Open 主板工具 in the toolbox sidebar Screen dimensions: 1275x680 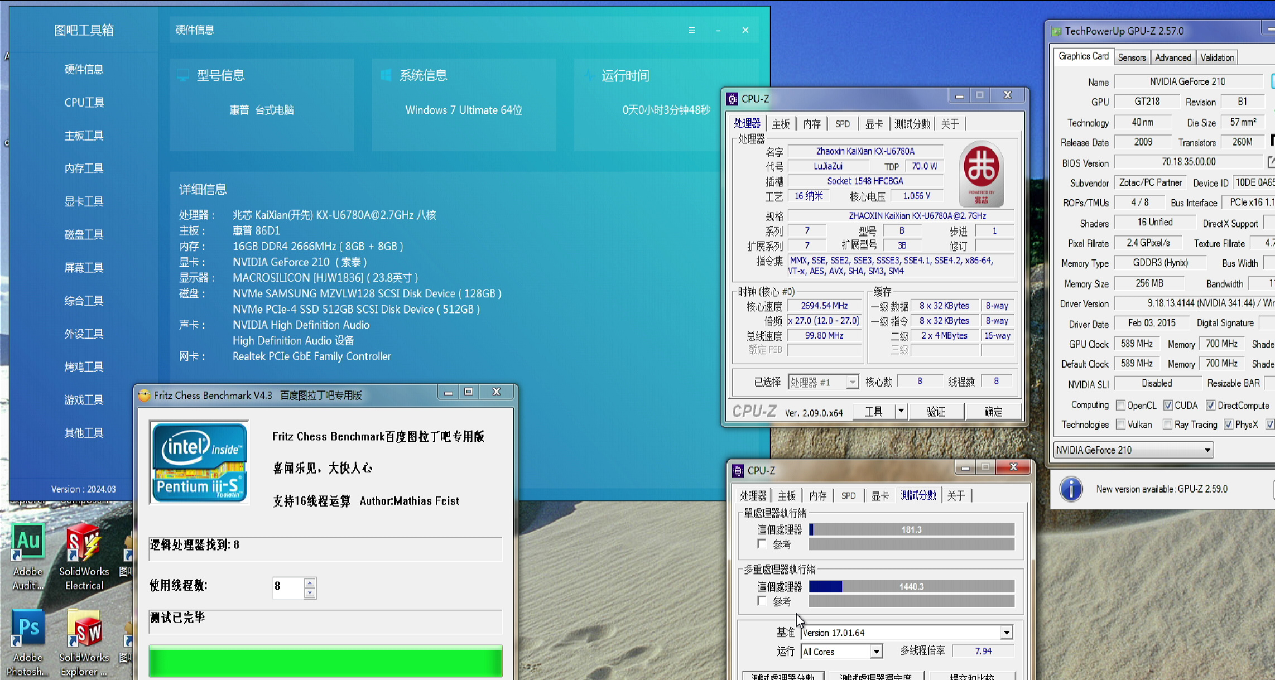click(x=84, y=135)
